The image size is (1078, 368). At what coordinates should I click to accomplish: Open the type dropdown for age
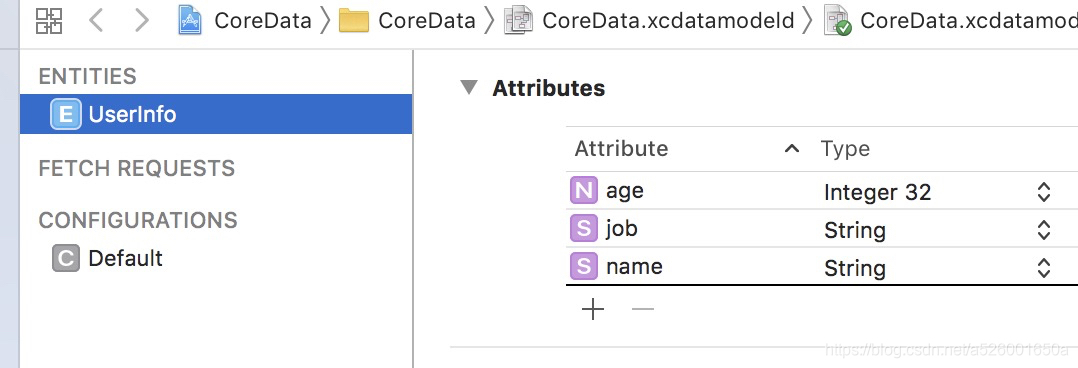click(x=1044, y=192)
